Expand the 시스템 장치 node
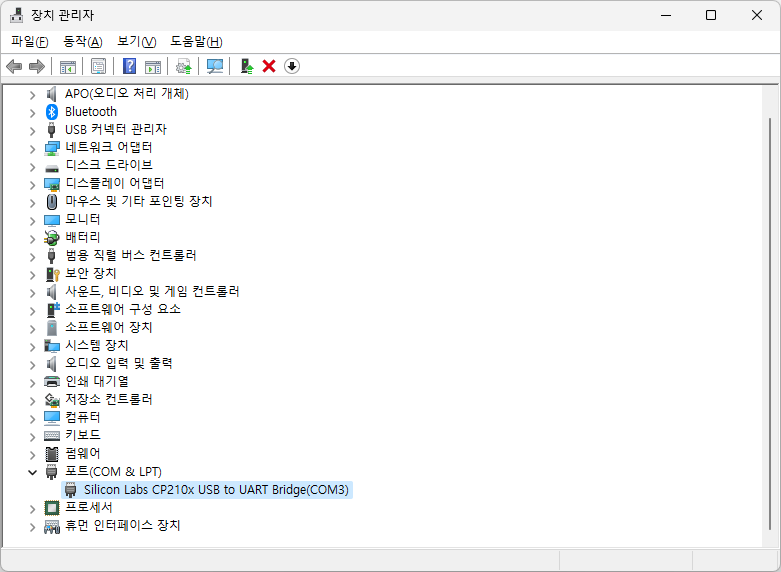This screenshot has width=781, height=572. (32, 347)
